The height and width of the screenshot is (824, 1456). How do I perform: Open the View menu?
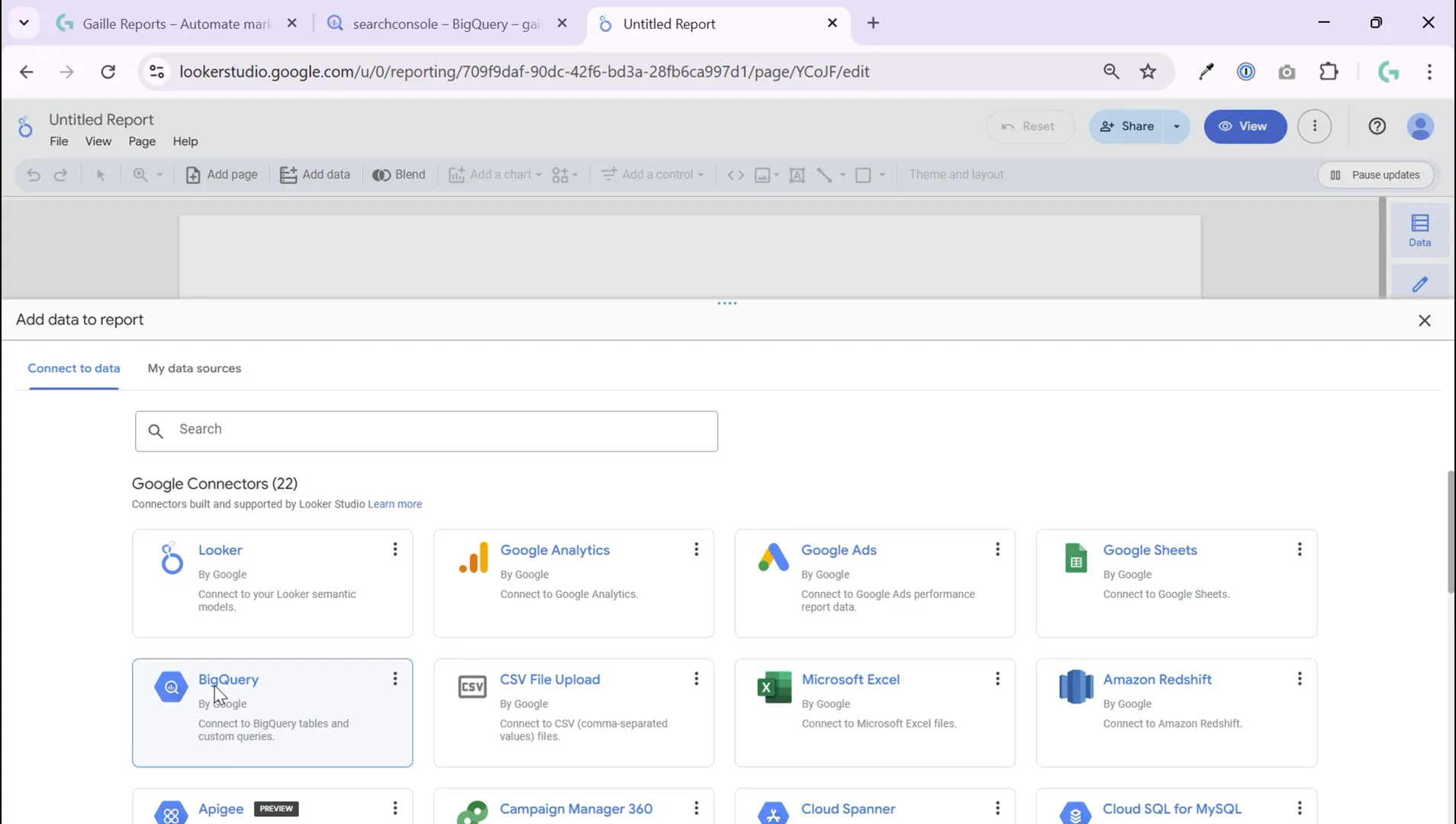click(98, 141)
